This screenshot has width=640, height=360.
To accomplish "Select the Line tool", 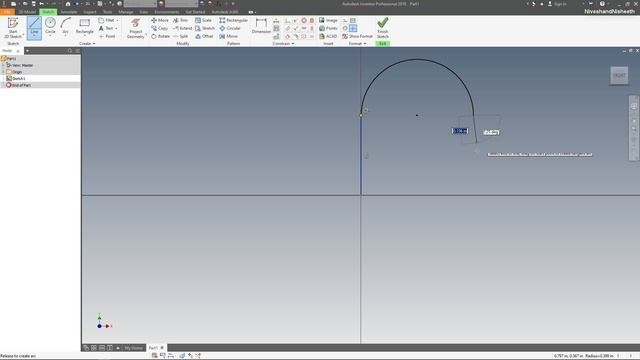I will tap(34, 28).
